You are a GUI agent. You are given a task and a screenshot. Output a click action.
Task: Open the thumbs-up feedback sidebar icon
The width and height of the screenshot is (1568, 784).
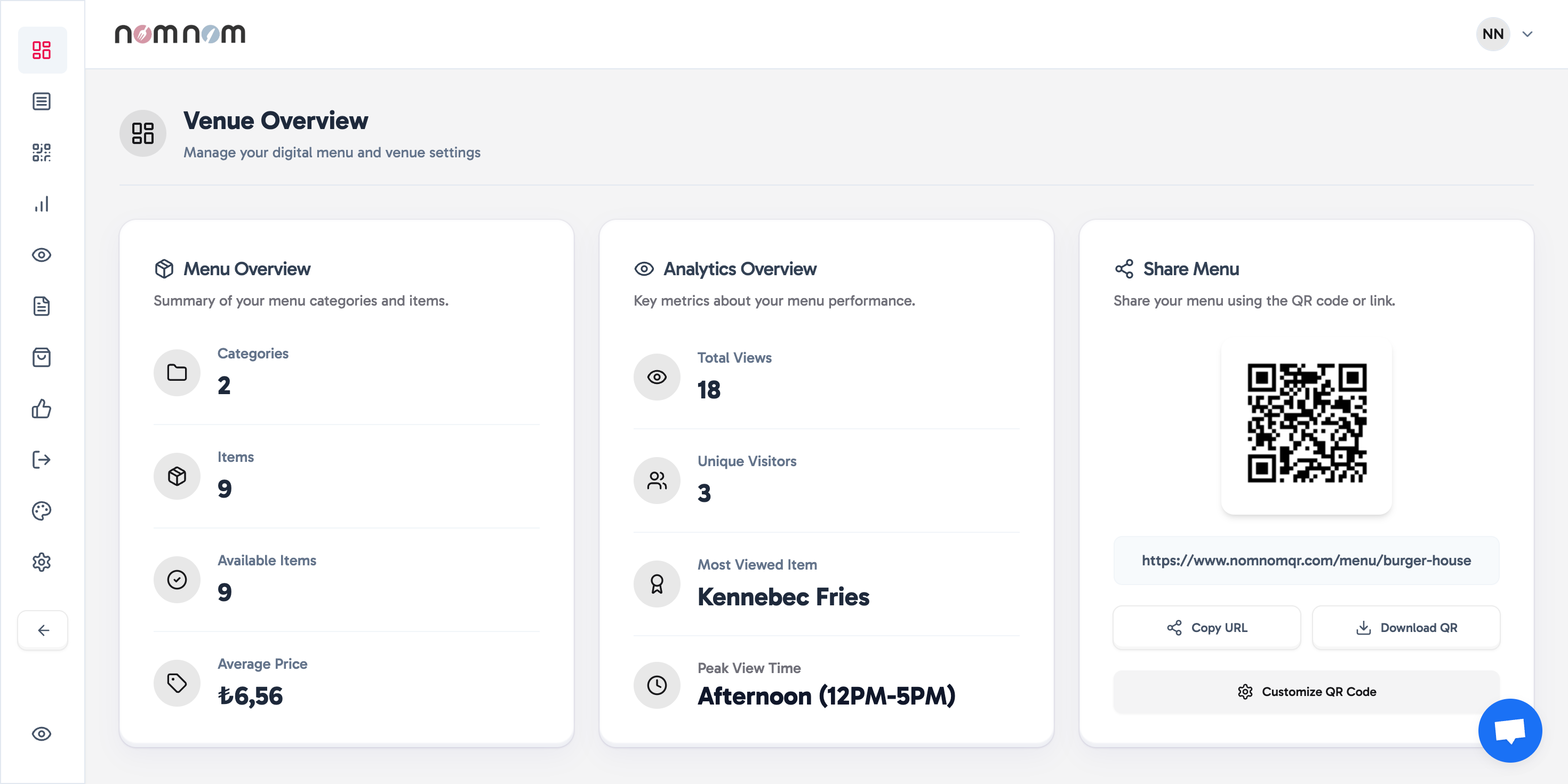pyautogui.click(x=42, y=409)
